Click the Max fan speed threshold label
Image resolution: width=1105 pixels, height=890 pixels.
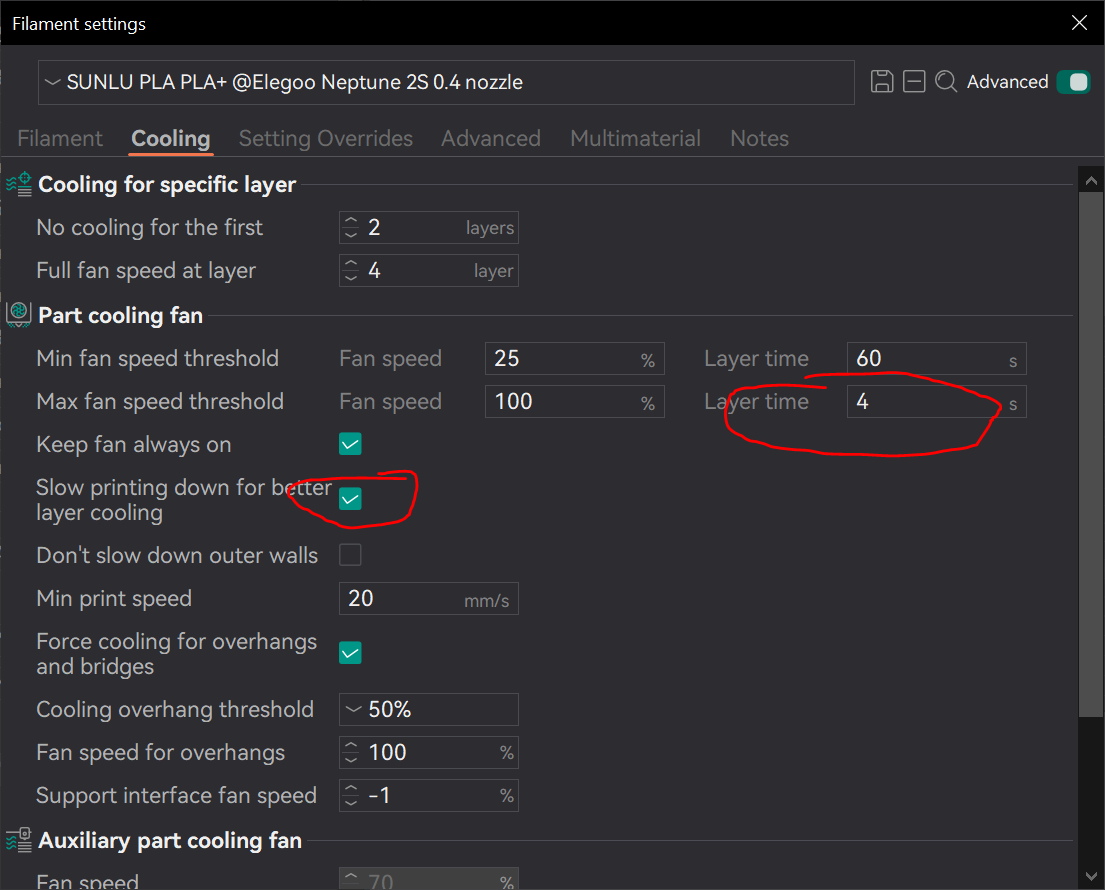click(160, 402)
